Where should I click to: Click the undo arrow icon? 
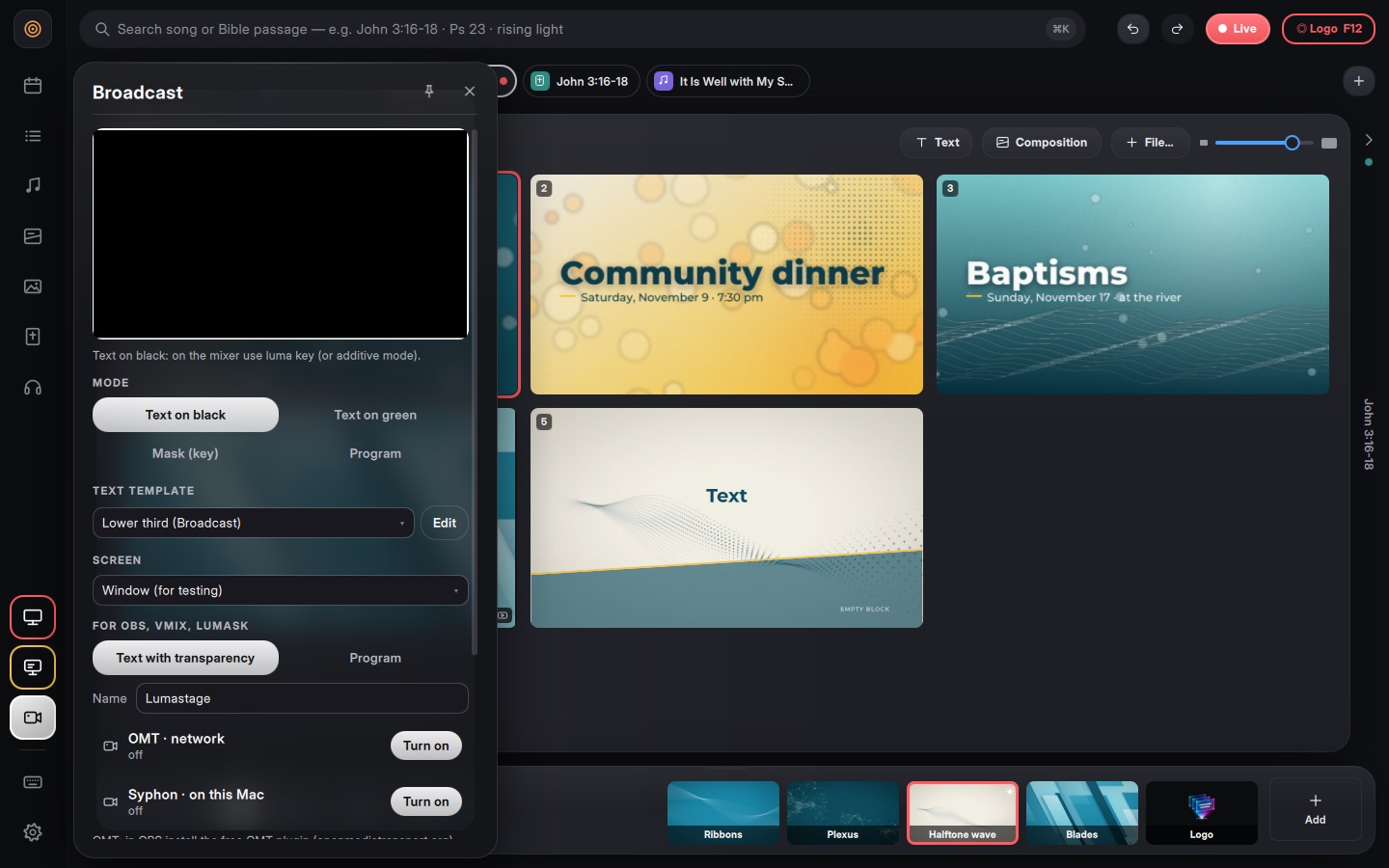click(x=1133, y=29)
